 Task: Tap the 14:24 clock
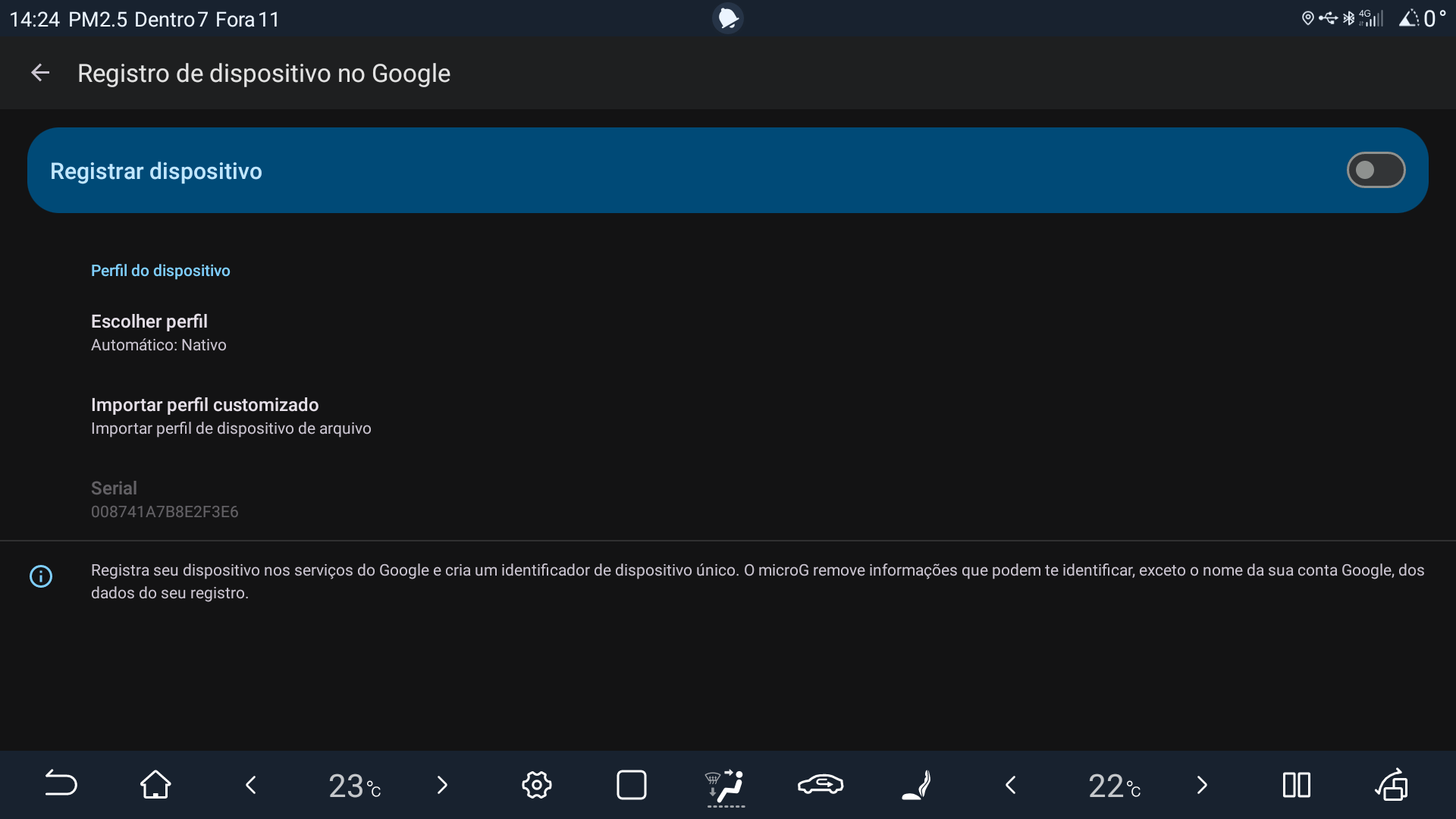[34, 19]
